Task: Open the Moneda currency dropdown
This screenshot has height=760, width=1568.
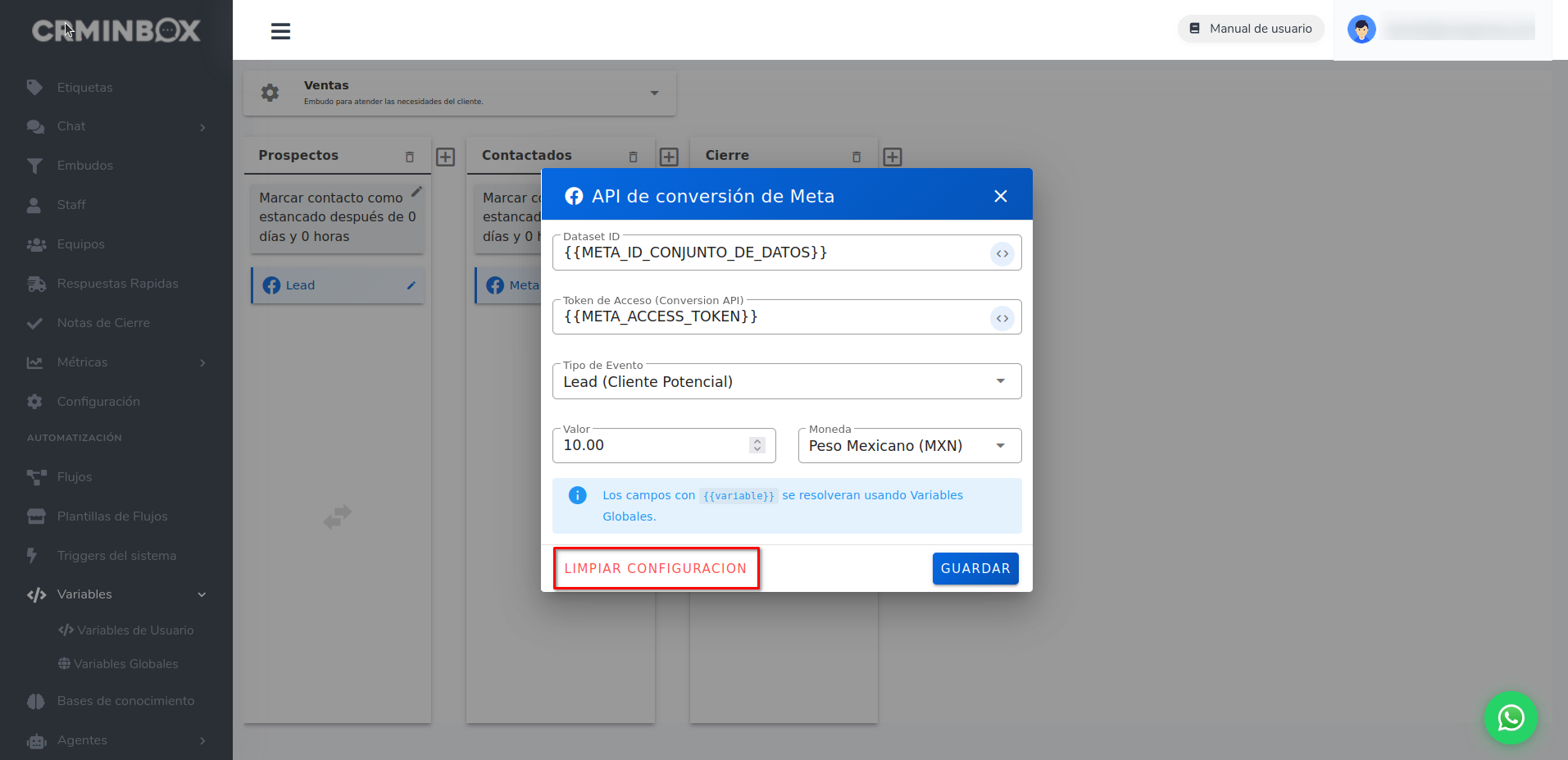Action: pyautogui.click(x=909, y=446)
